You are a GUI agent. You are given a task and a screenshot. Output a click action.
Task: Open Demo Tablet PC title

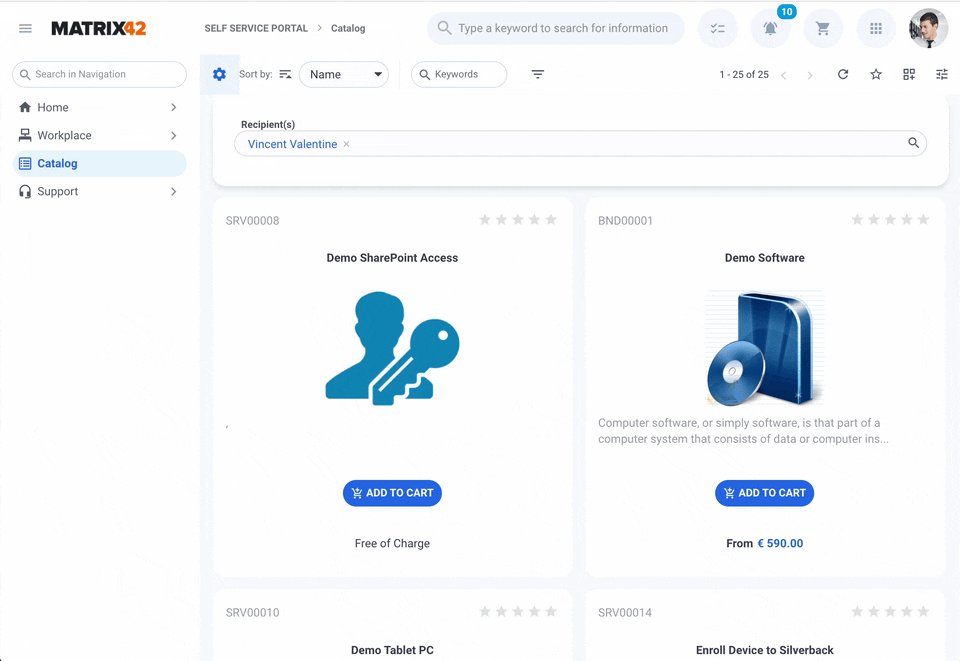point(392,650)
